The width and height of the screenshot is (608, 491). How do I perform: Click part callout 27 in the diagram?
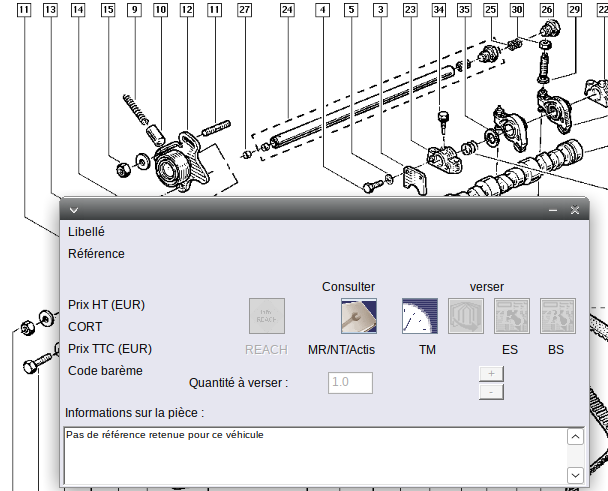(x=244, y=9)
